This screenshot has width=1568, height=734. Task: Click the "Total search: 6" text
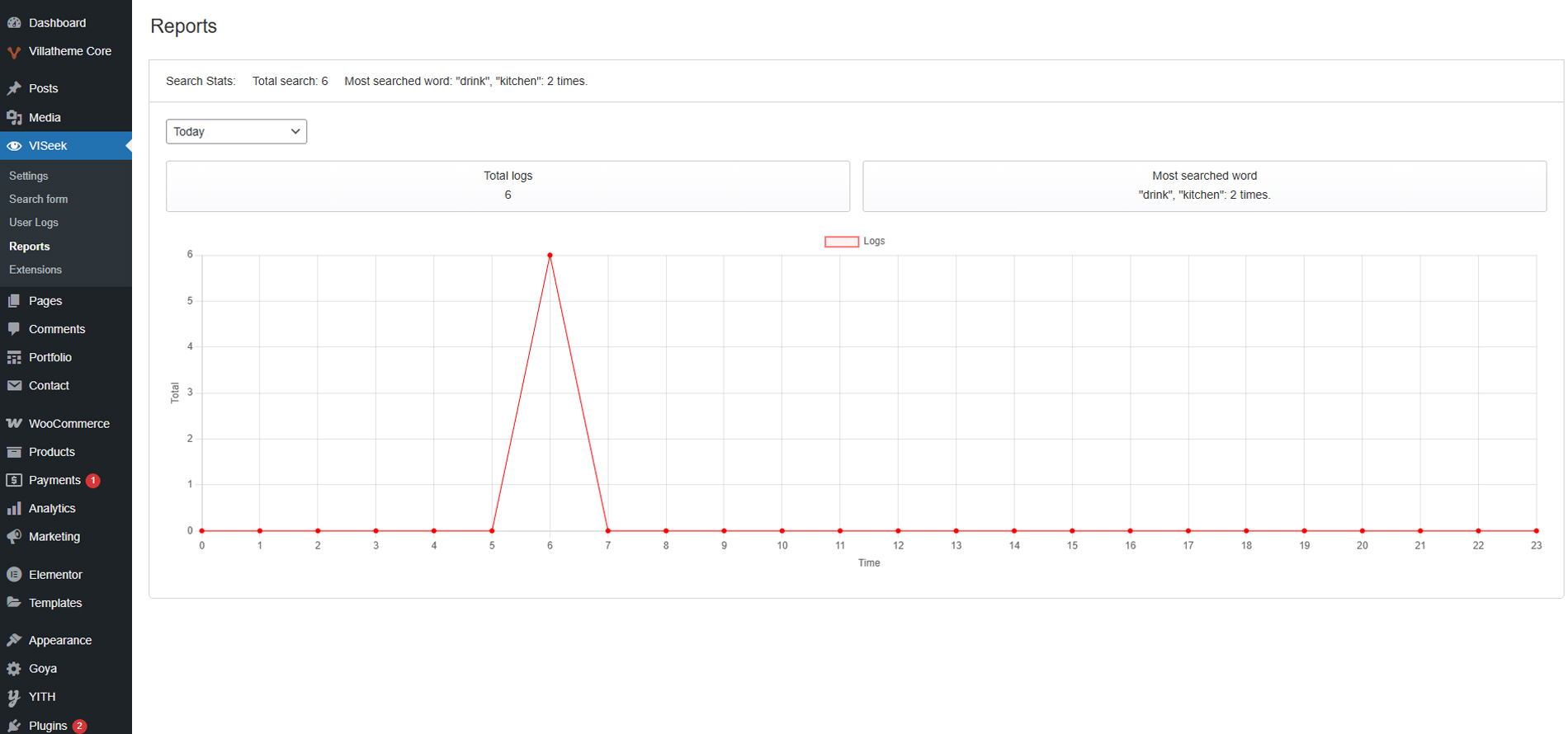290,81
